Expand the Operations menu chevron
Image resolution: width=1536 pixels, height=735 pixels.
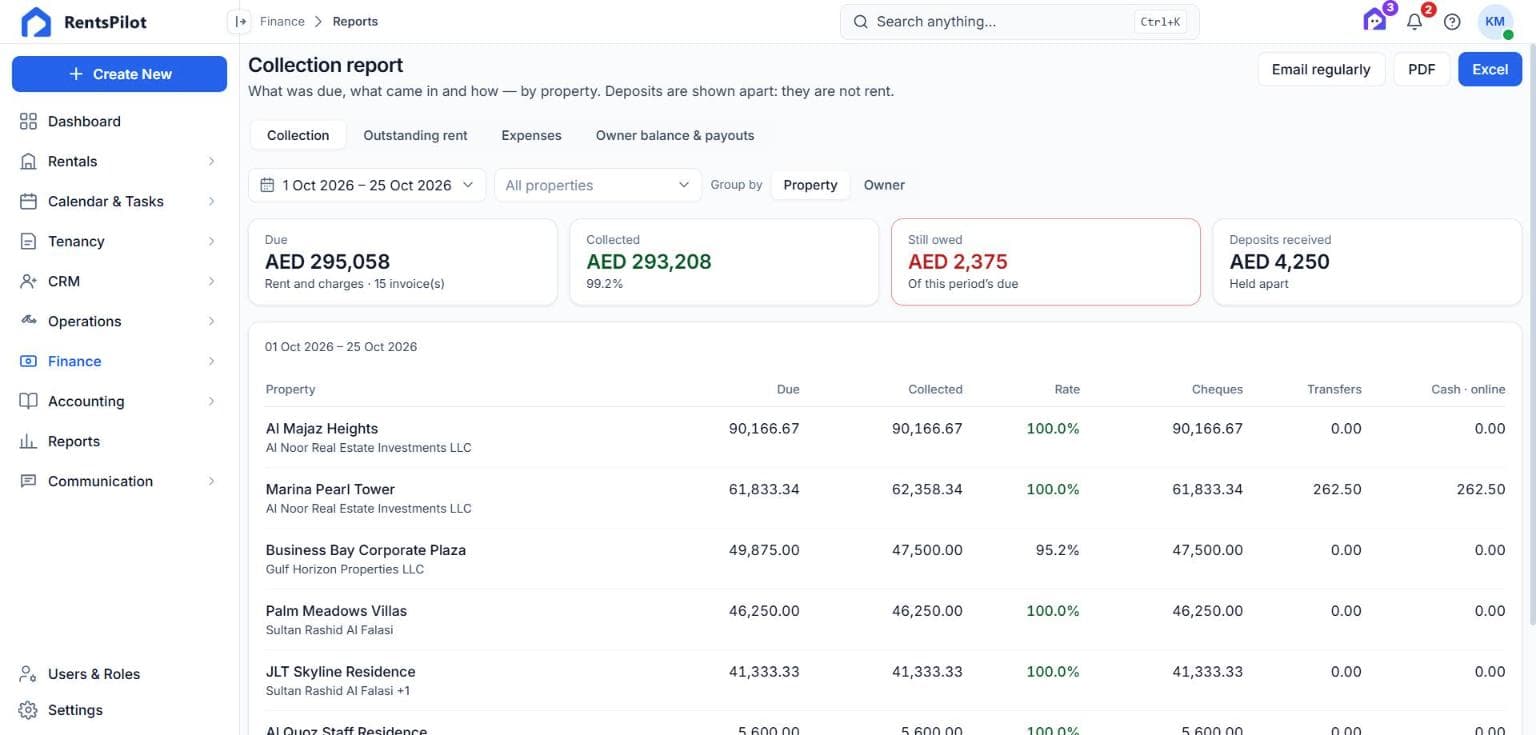211,321
